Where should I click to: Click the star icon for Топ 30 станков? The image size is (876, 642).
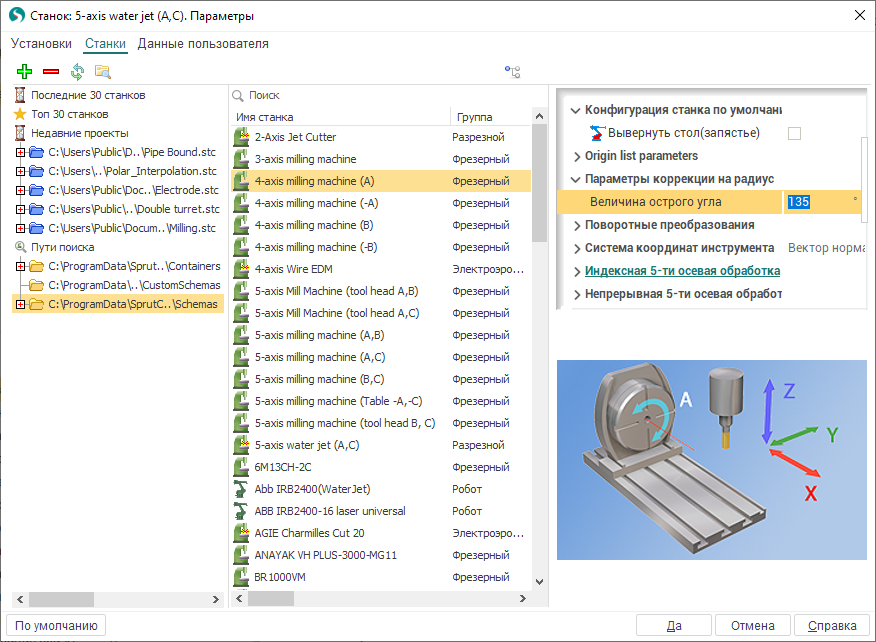click(20, 114)
